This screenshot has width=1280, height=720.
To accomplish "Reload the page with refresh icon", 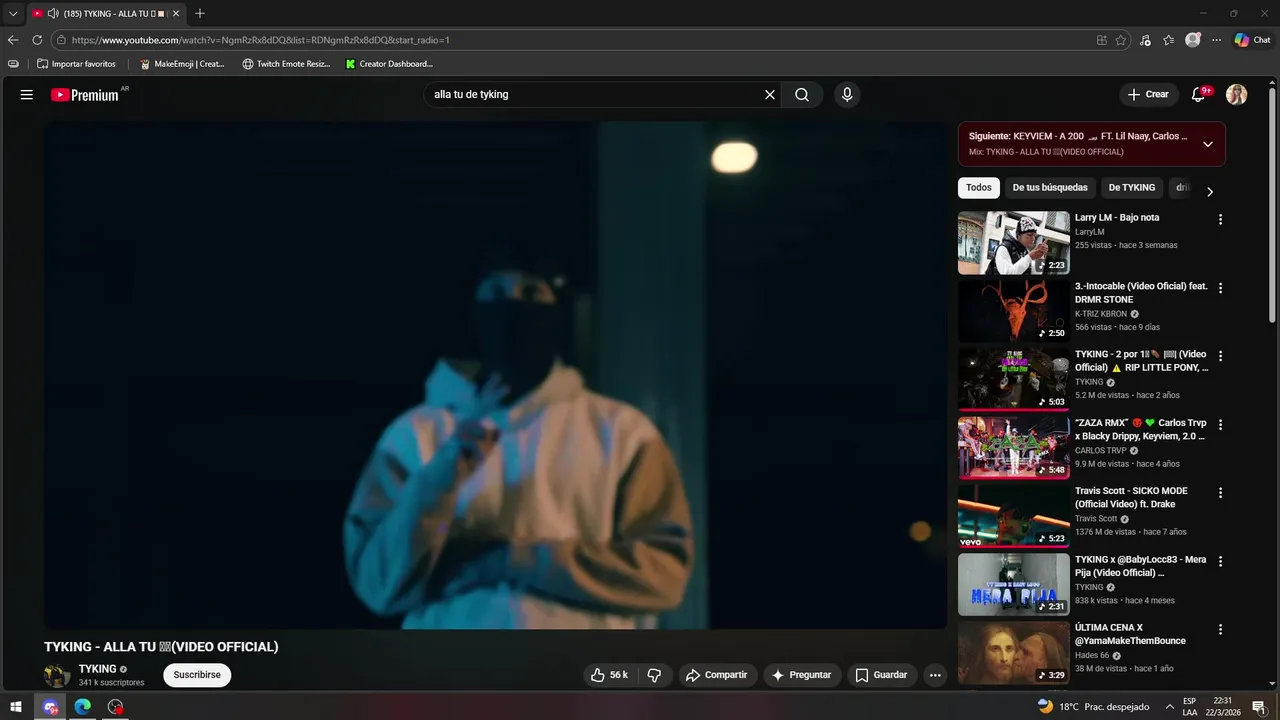I will (37, 40).
